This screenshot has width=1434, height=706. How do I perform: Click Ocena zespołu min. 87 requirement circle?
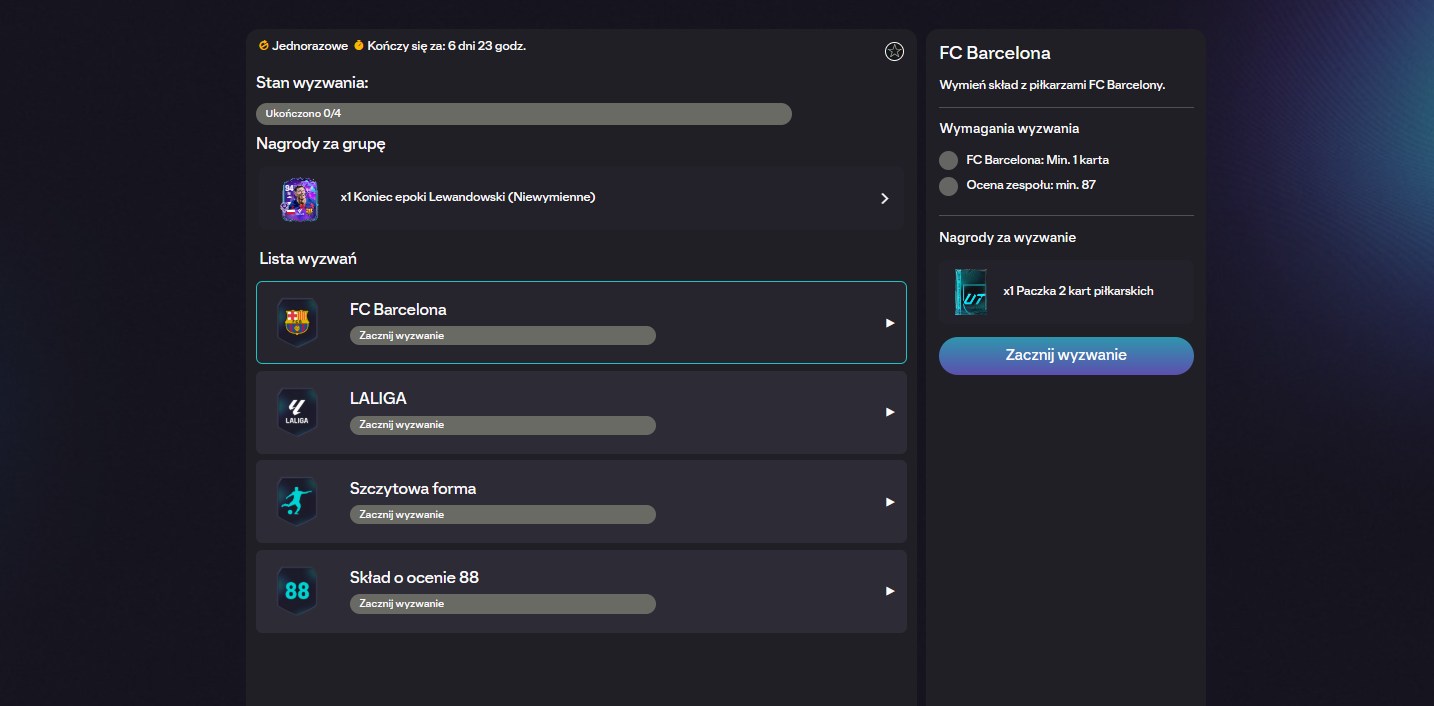[x=949, y=186]
